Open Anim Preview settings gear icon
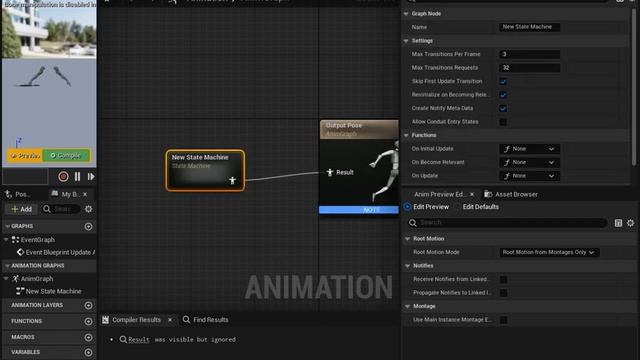 [x=631, y=223]
